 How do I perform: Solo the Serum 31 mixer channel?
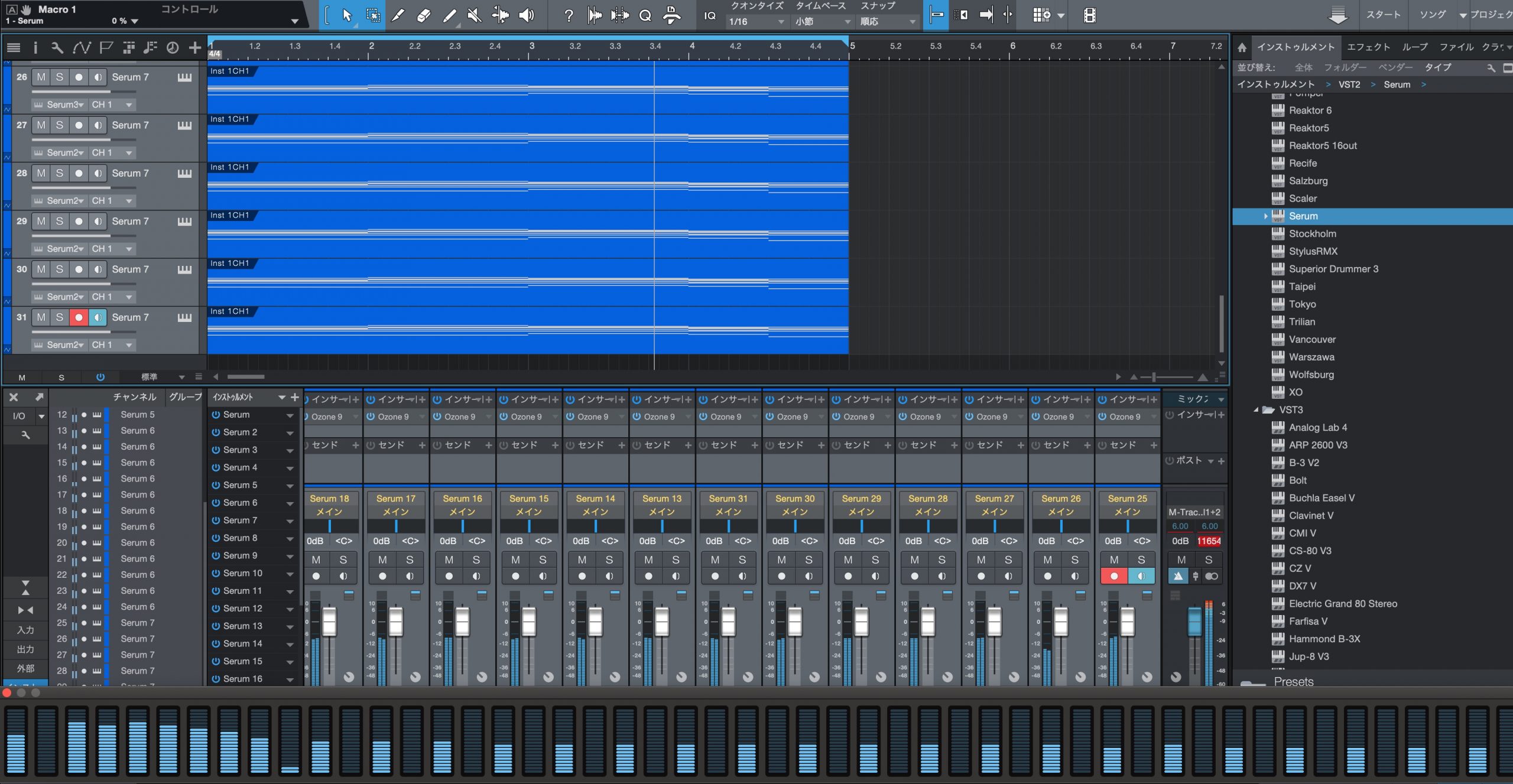[x=742, y=559]
